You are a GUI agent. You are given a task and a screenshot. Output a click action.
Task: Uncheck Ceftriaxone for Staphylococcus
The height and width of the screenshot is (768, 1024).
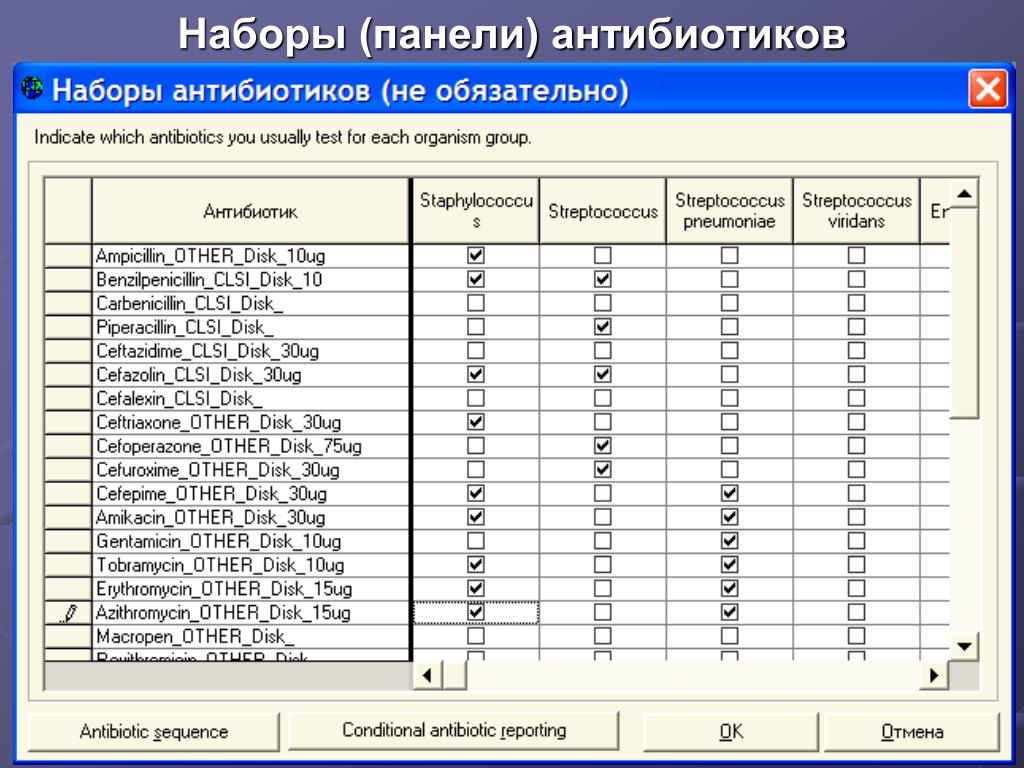[x=476, y=423]
